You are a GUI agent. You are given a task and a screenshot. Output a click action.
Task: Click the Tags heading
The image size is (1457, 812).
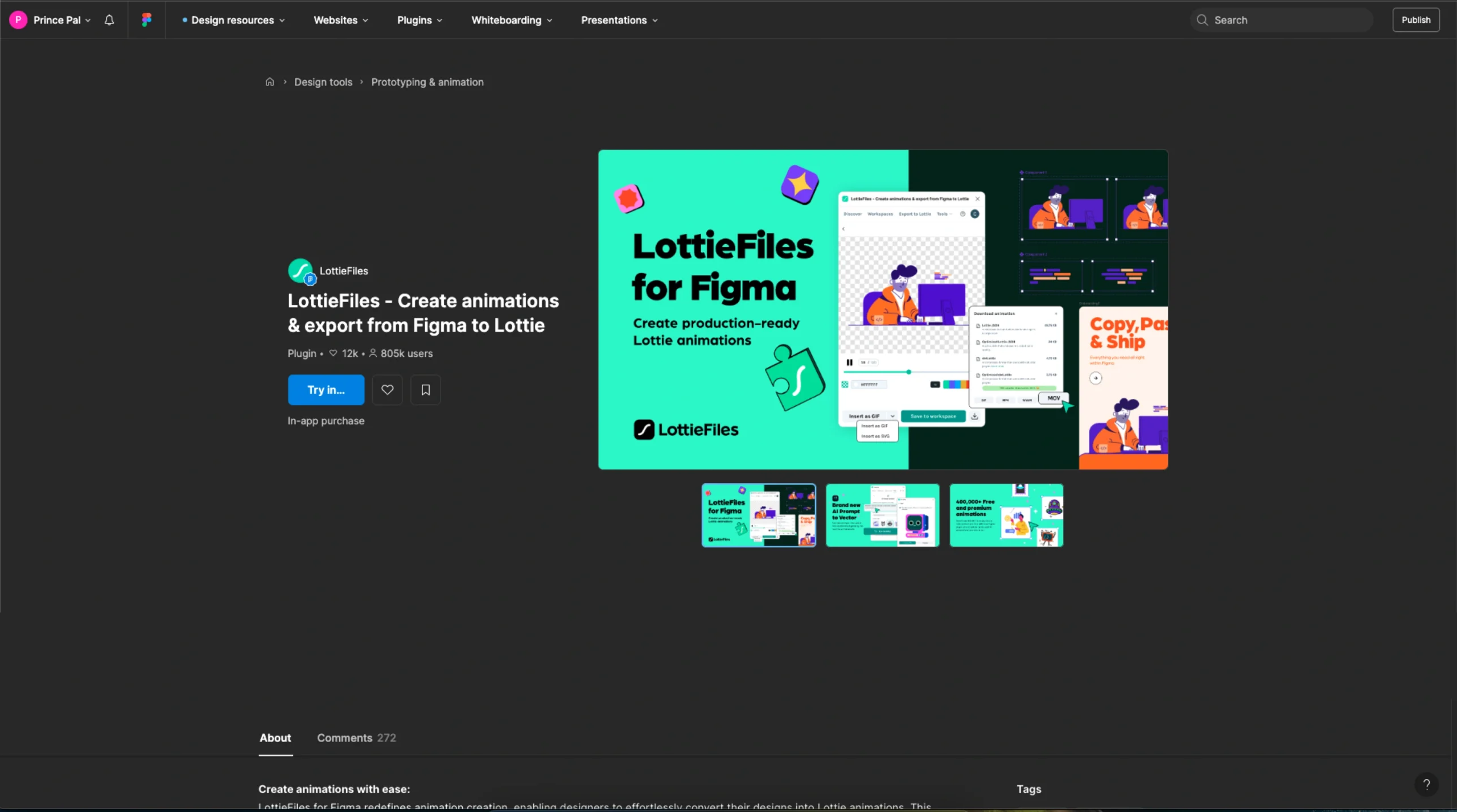[1029, 789]
